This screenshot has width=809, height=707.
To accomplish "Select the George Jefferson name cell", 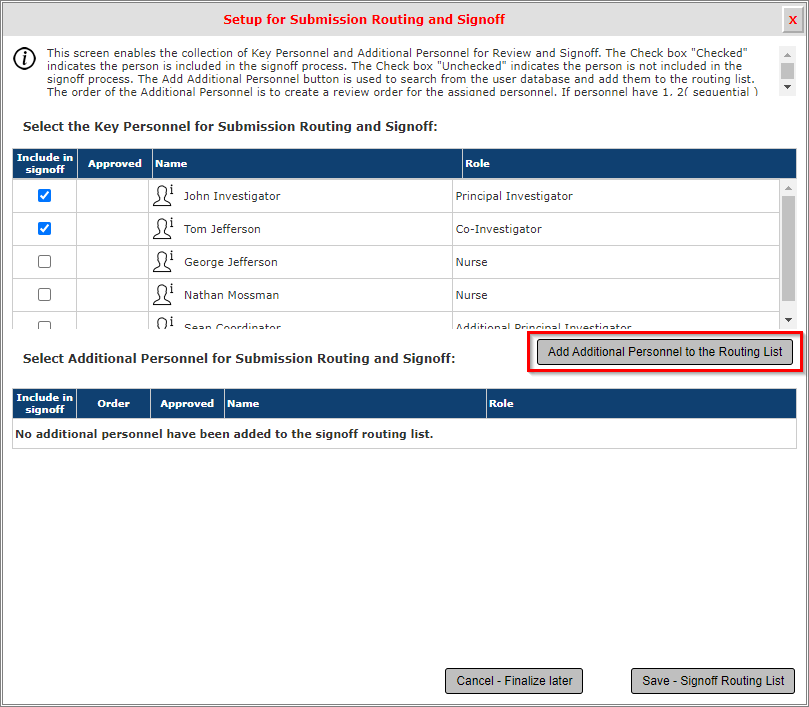I will coord(300,262).
